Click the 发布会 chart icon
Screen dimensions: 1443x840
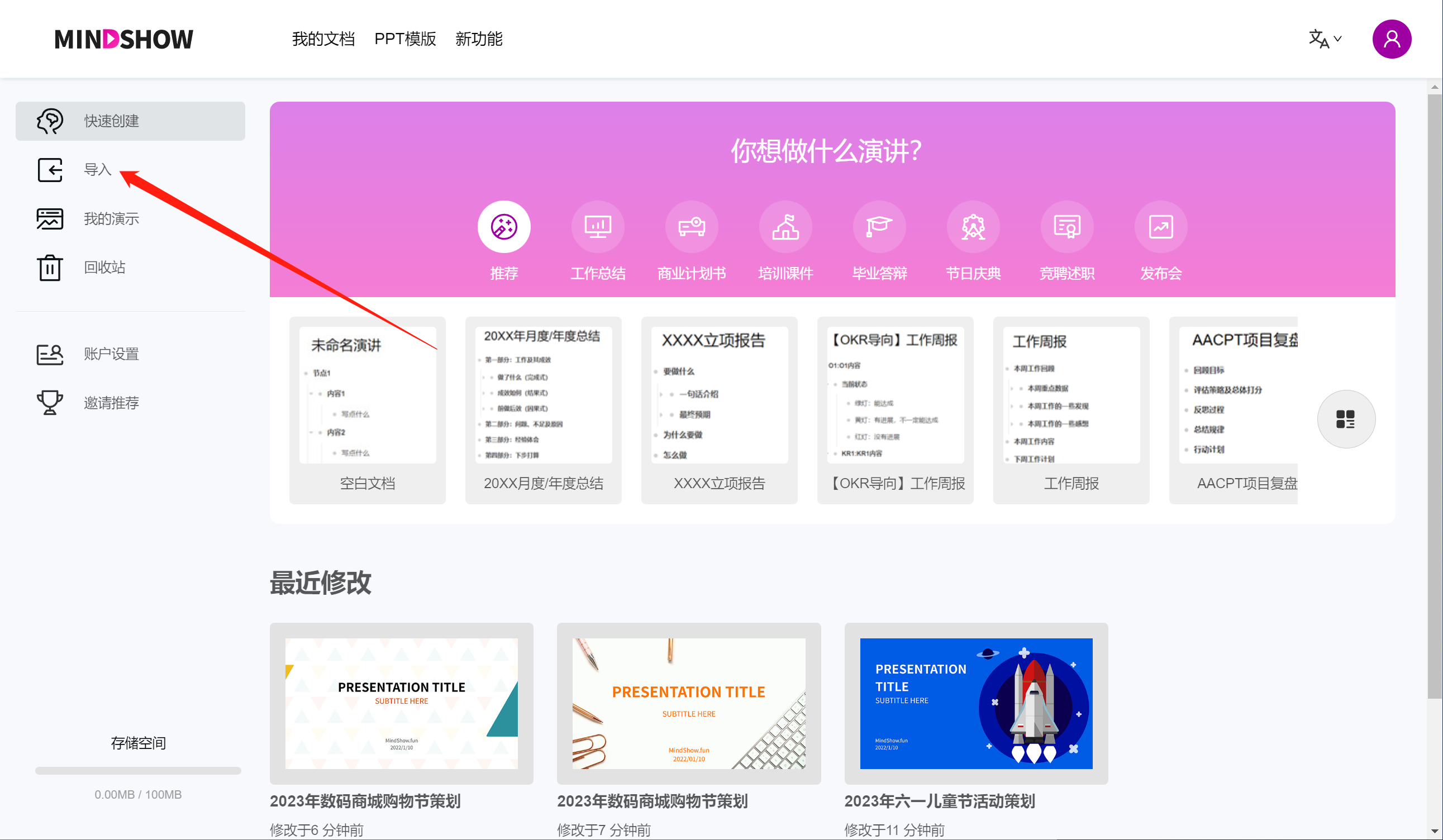pos(1161,227)
